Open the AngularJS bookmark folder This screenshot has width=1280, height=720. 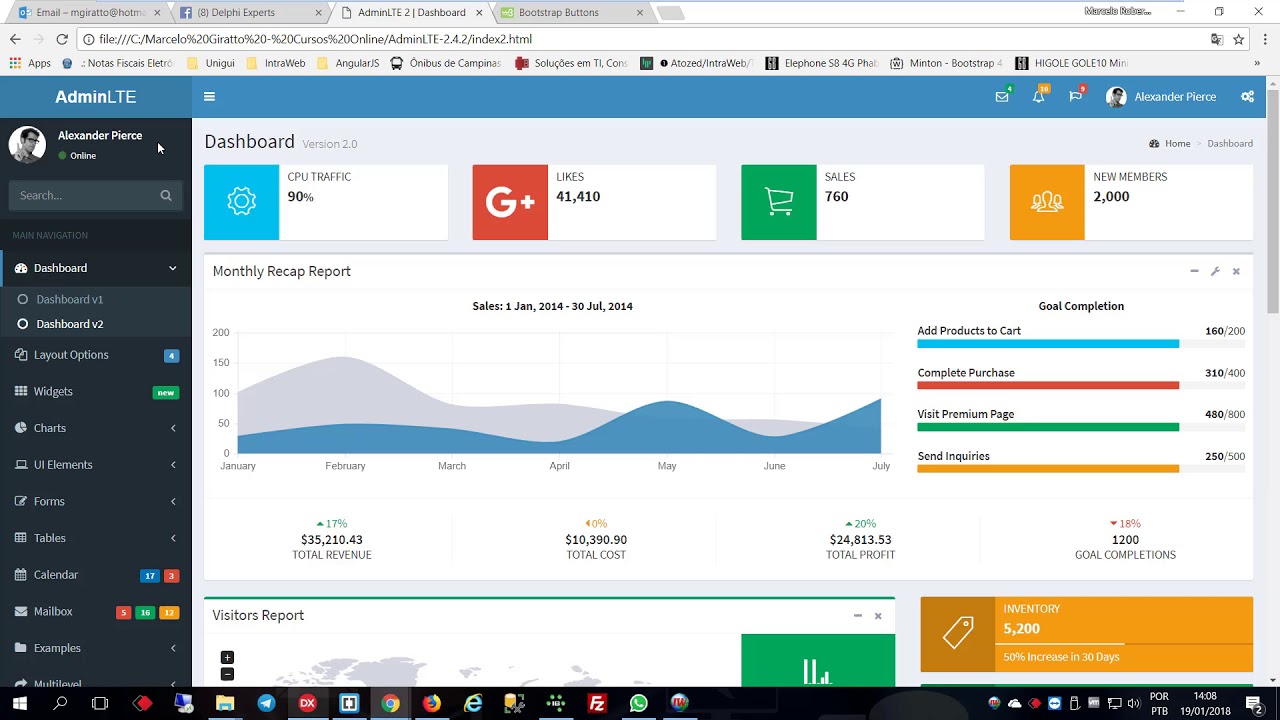(x=347, y=63)
